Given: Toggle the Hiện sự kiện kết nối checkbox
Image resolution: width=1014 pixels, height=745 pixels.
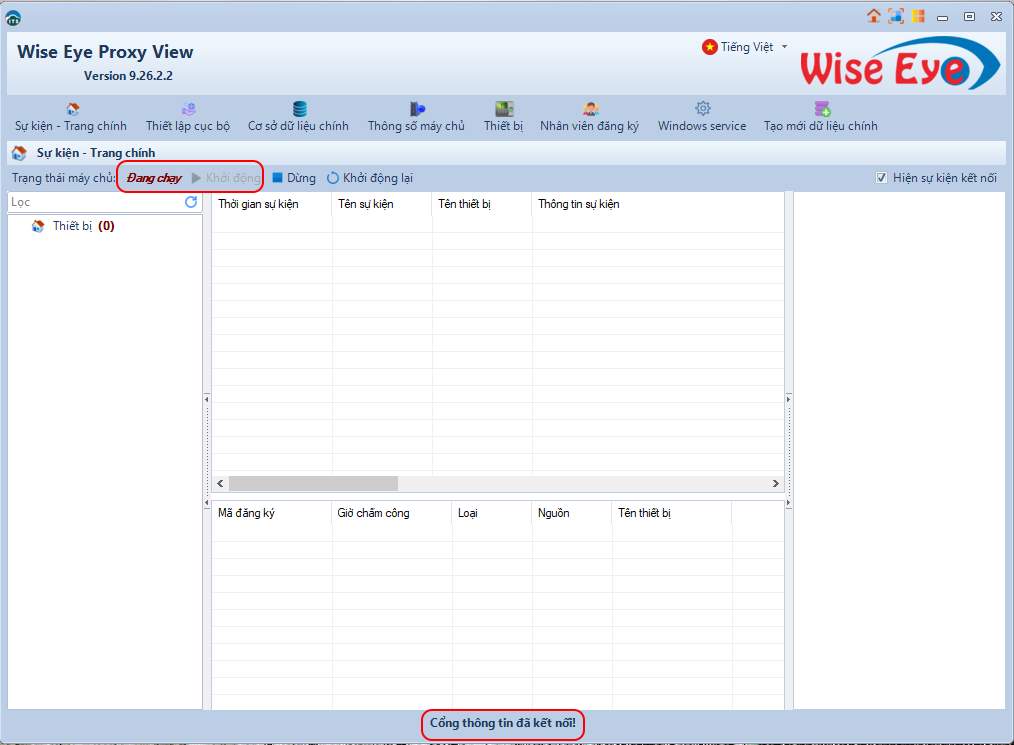Looking at the screenshot, I should tap(881, 178).
